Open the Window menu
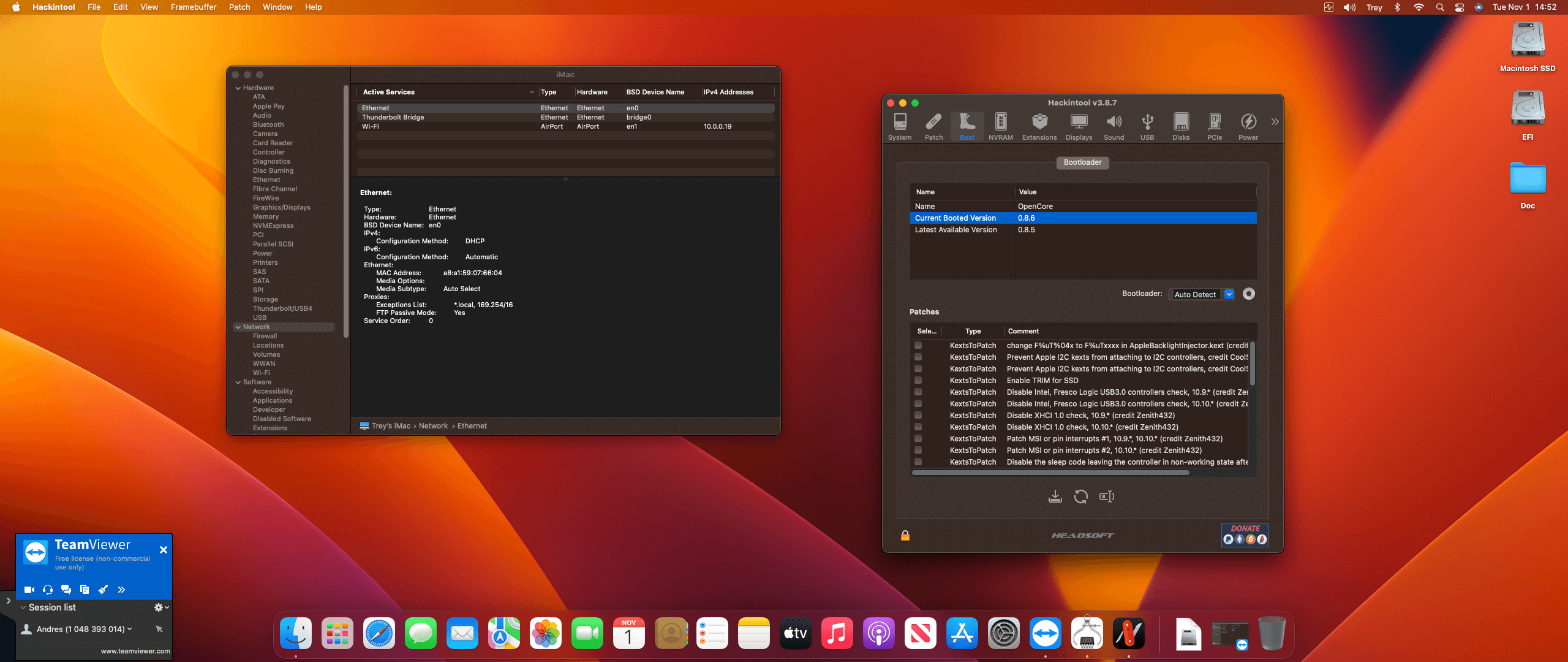This screenshot has height=662, width=1568. 277,7
